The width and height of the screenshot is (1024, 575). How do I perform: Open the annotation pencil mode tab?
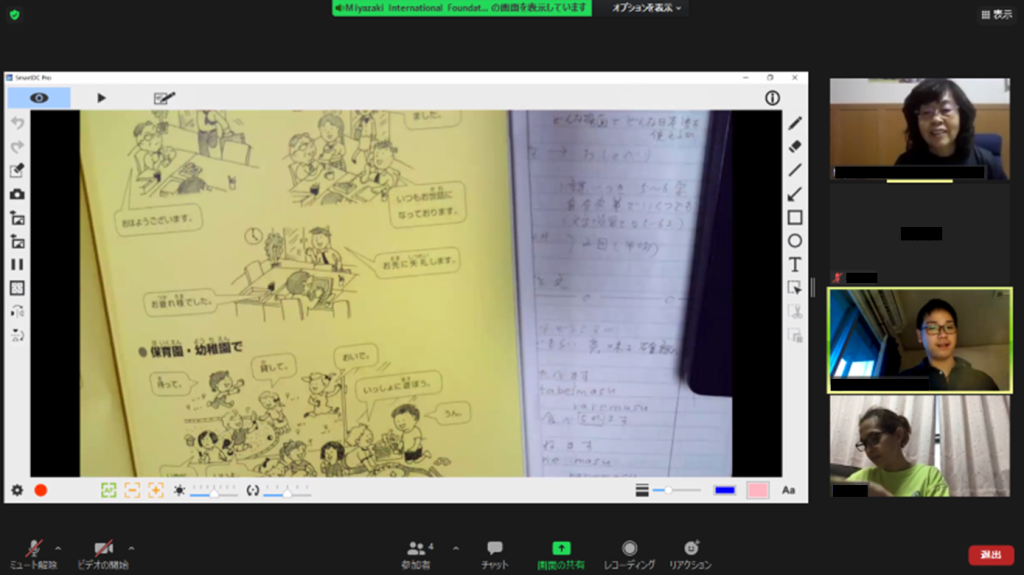point(164,98)
